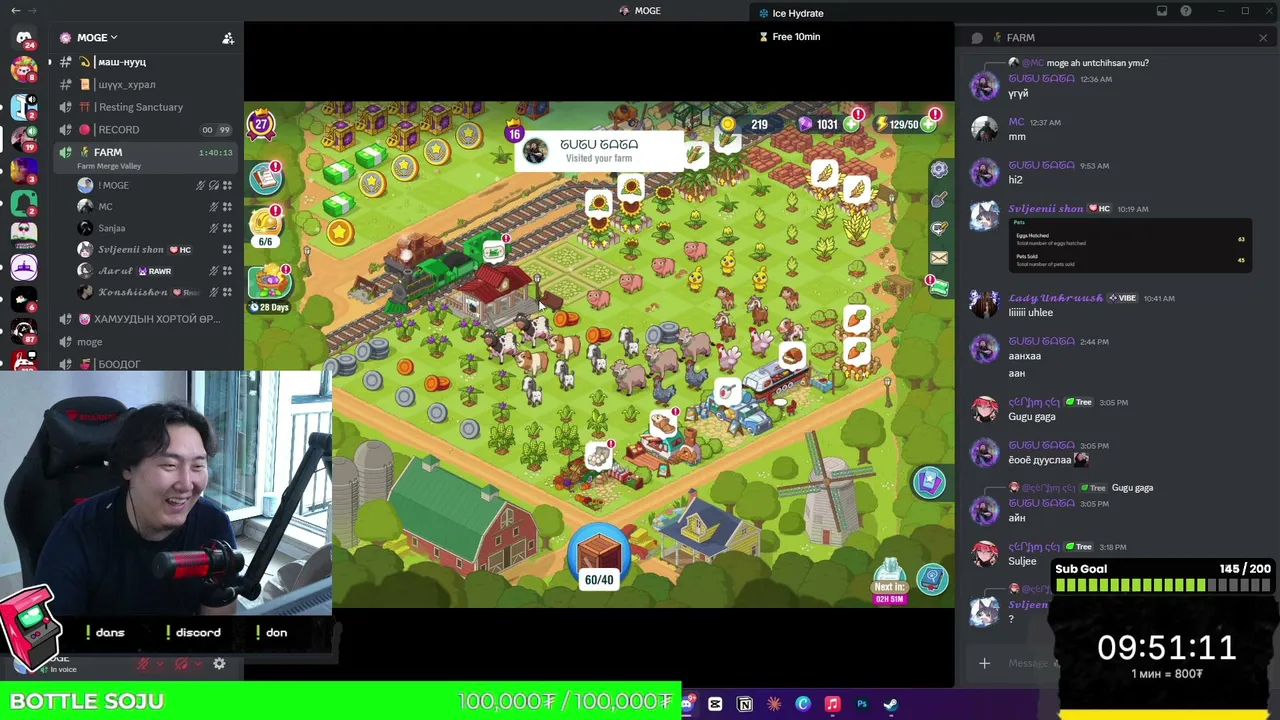Open the 28 Days event icon
The height and width of the screenshot is (720, 1280).
(x=269, y=290)
